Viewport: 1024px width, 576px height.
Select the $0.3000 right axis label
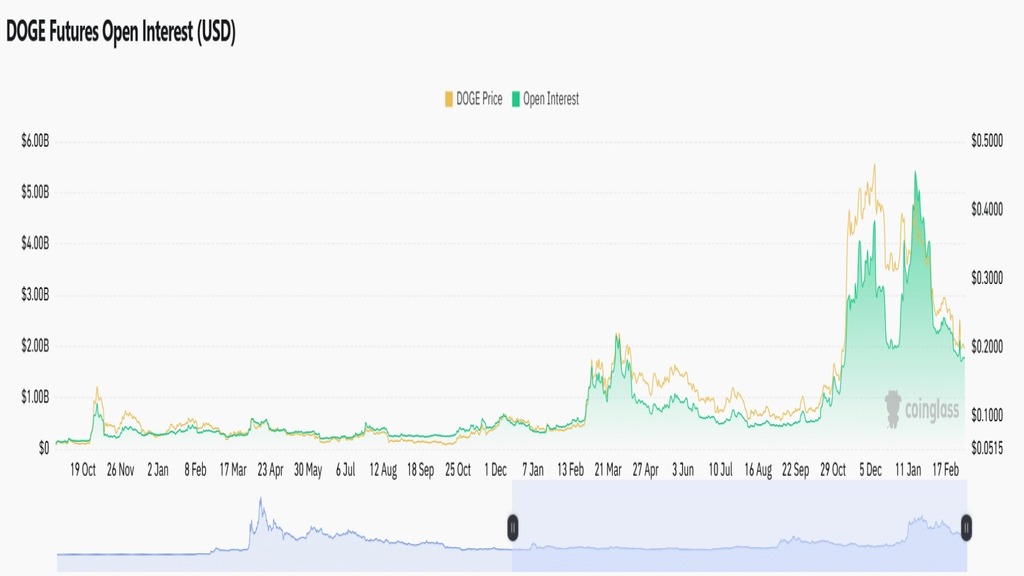tap(987, 278)
